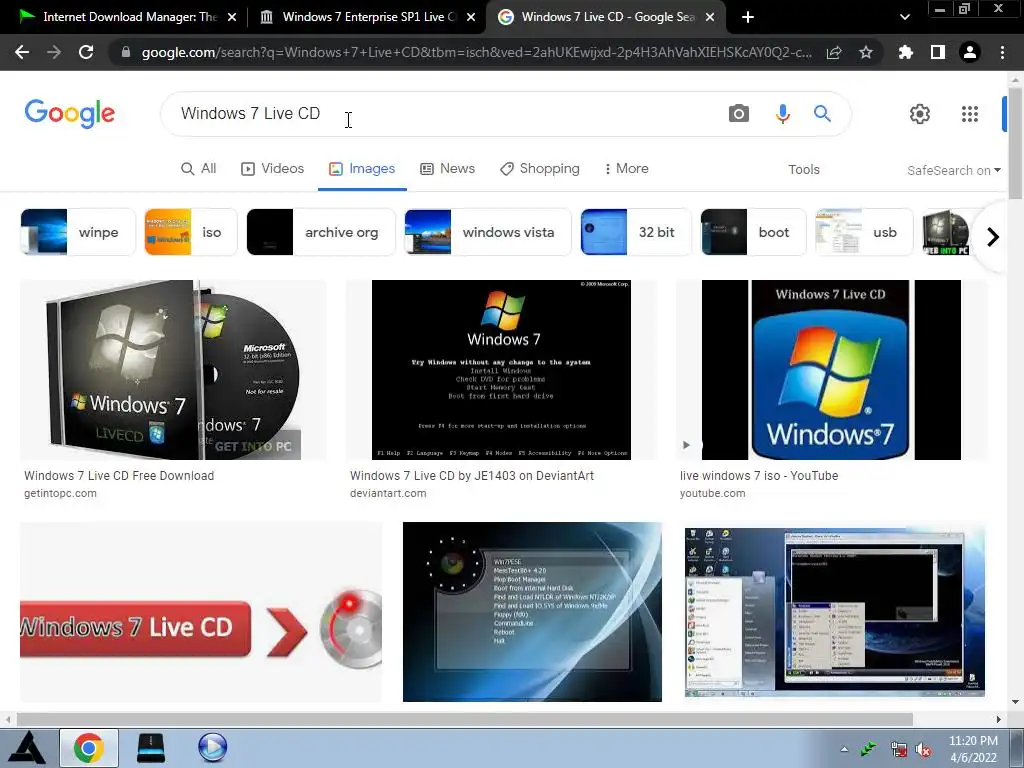Select the Videos results tab
Screen dimensions: 1024x768
click(272, 168)
